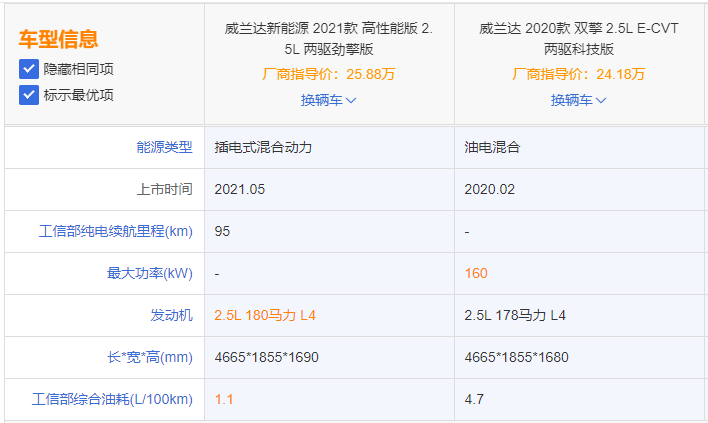Uncheck the 标示最优项 checkbox
708x423 pixels.
[28, 95]
